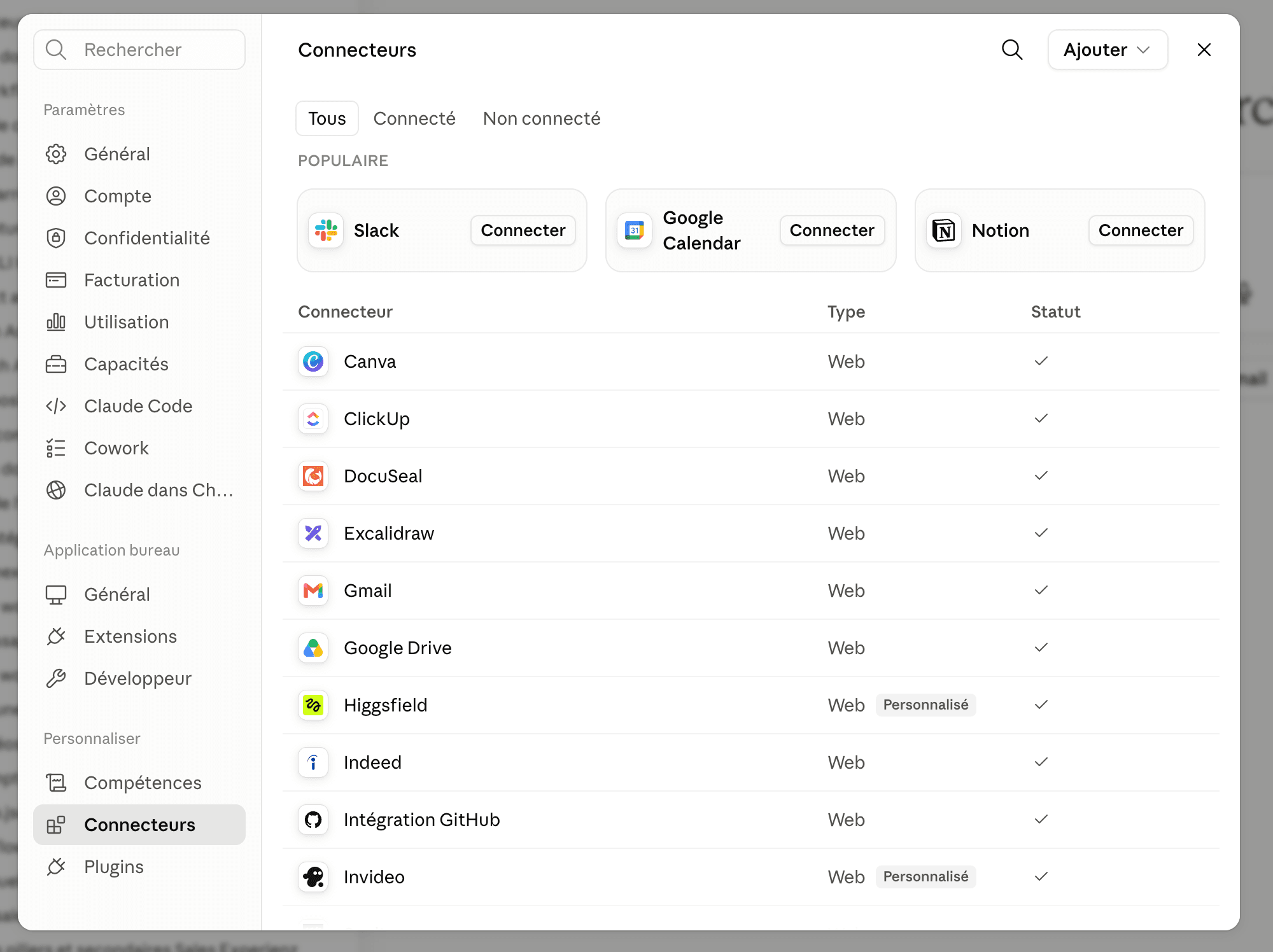Click the Excalidraw connector icon
Image resolution: width=1273 pixels, height=952 pixels.
coord(313,533)
